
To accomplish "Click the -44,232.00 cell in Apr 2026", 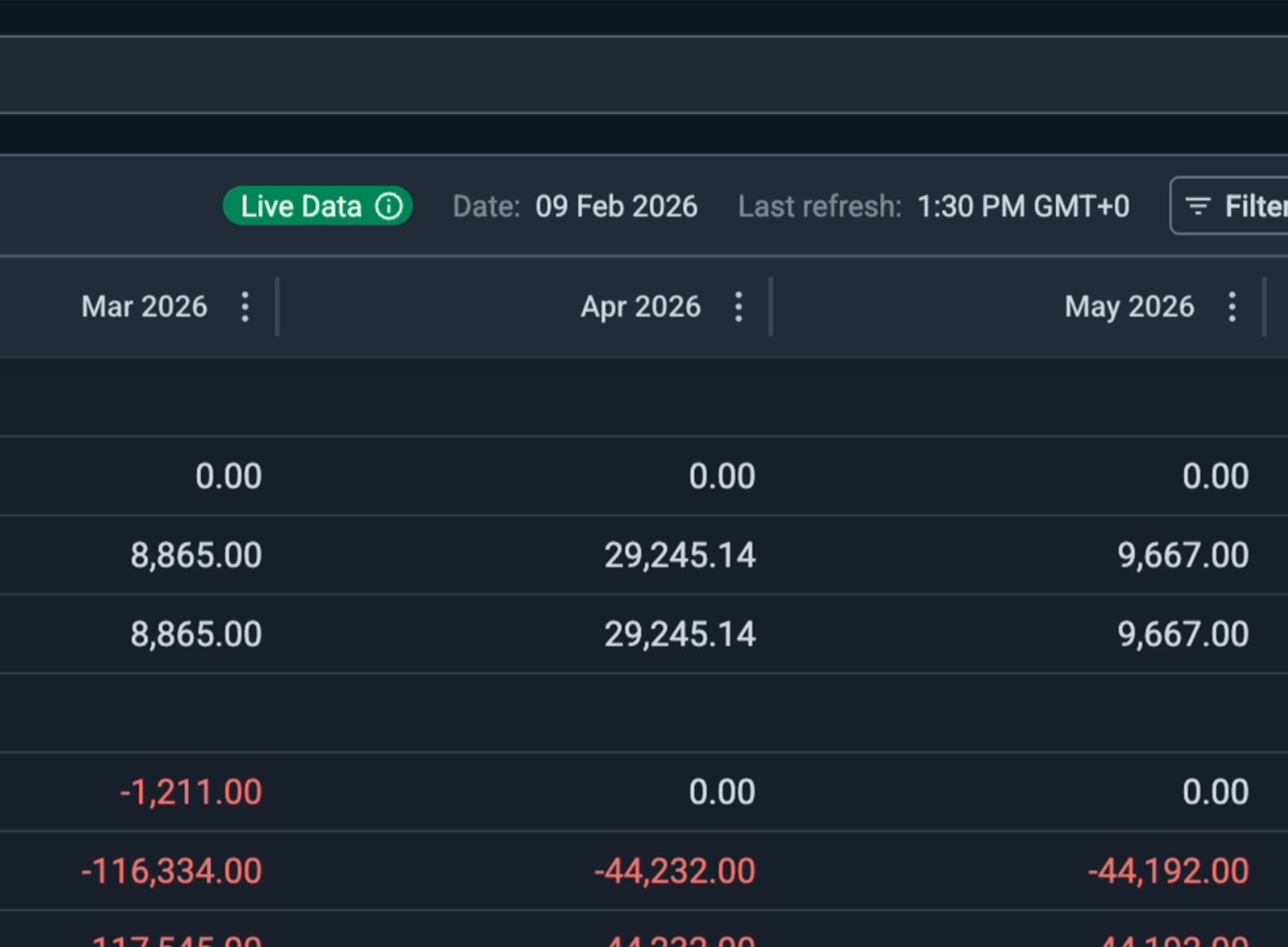I will (x=674, y=872).
